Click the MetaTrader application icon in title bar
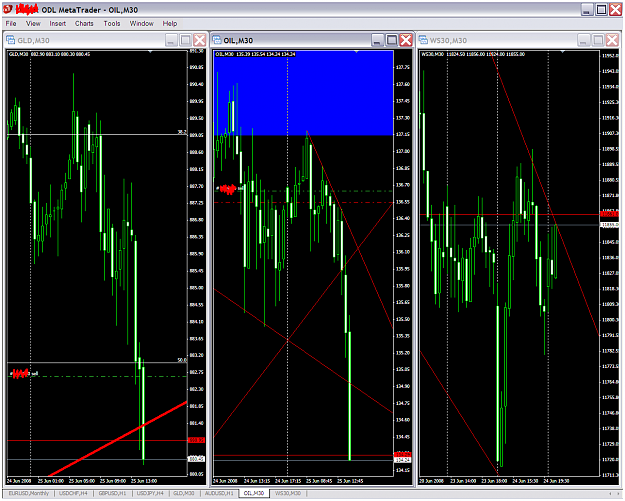The image size is (625, 501). [8, 9]
